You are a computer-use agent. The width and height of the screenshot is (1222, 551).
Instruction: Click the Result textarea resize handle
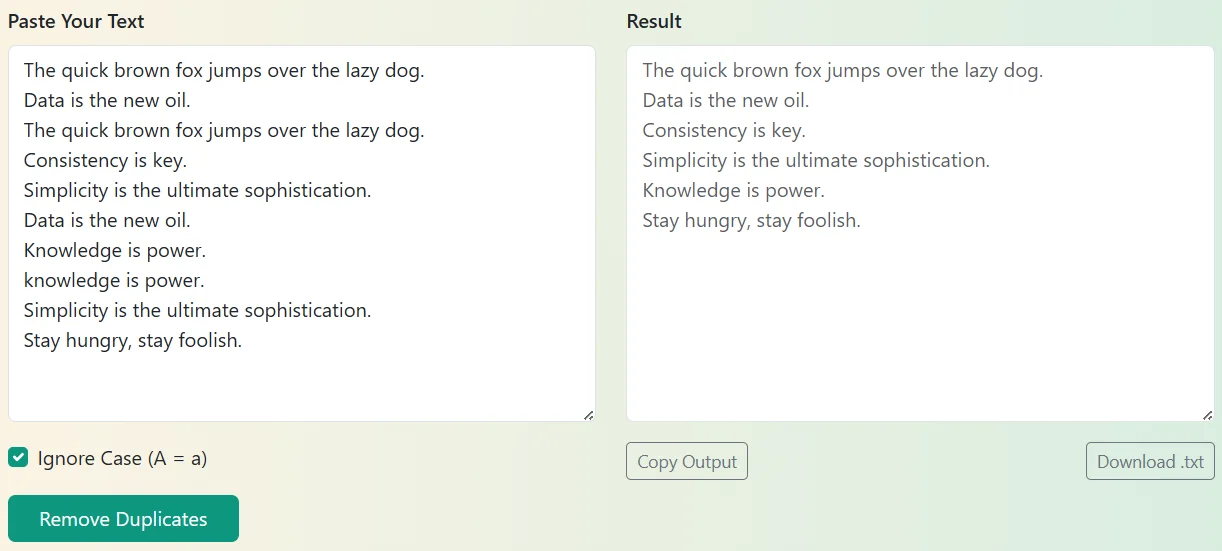[x=1207, y=414]
